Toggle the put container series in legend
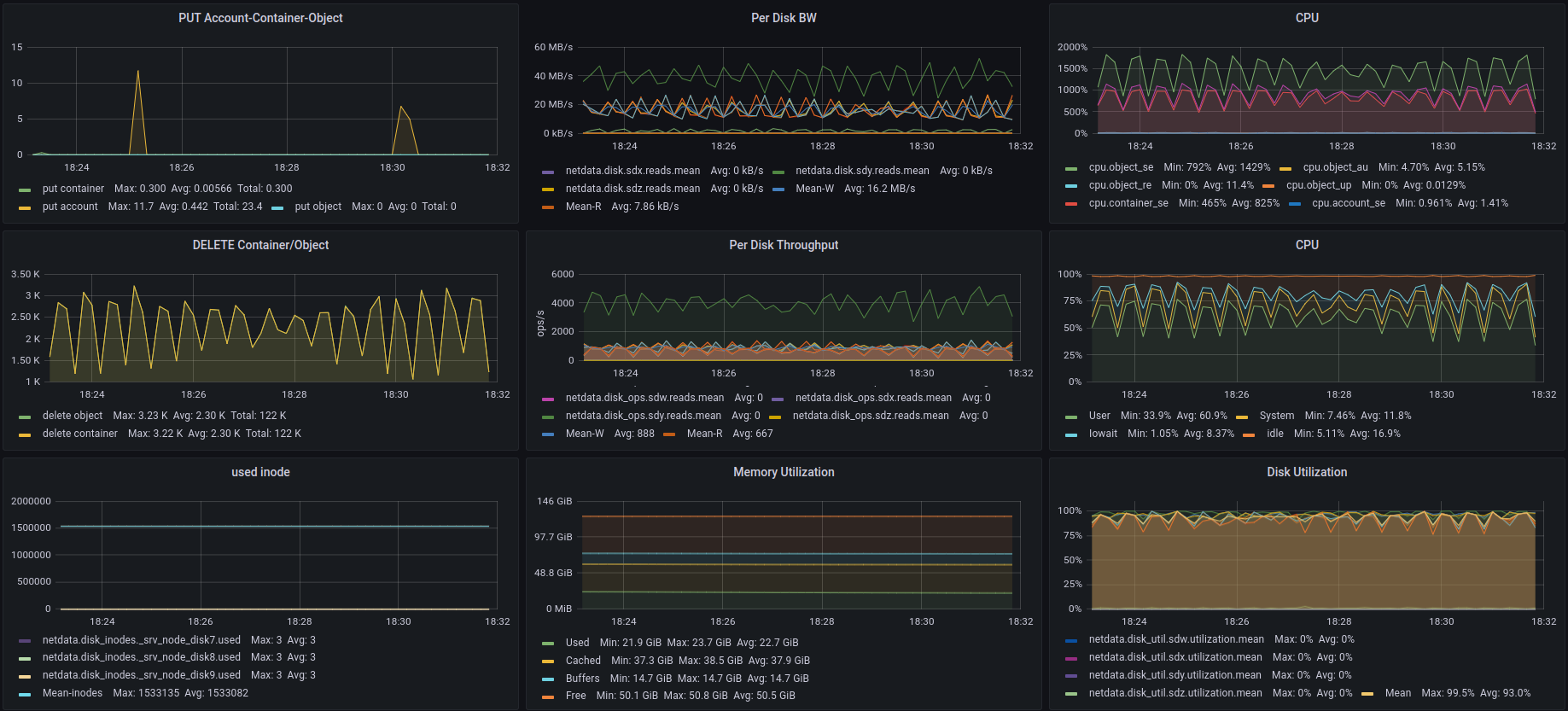1568x711 pixels. [x=73, y=189]
